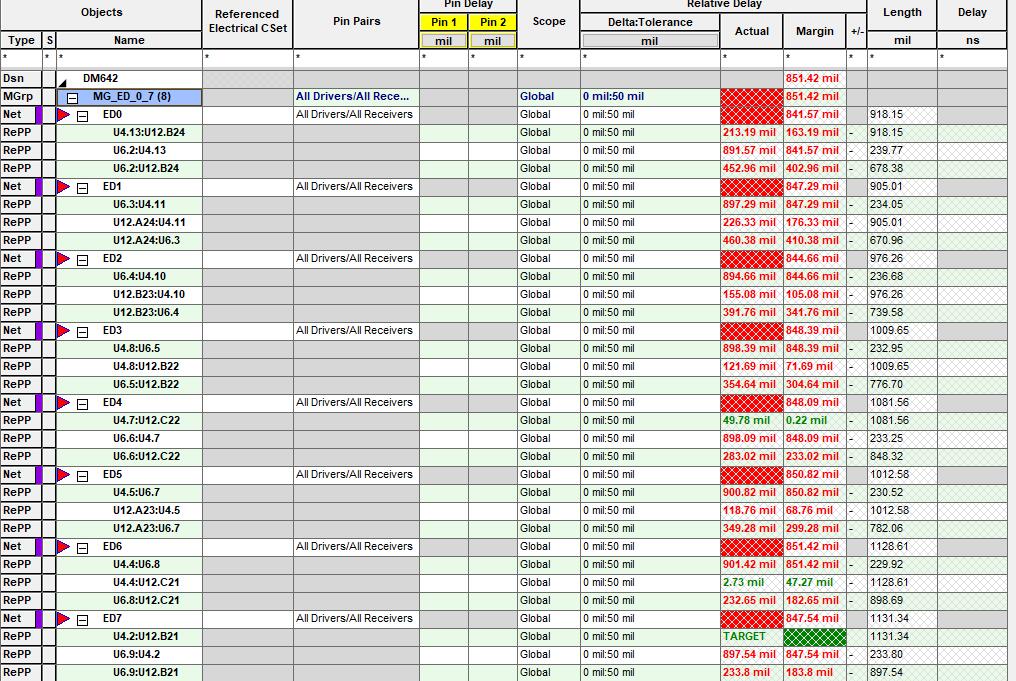Click the red flag icon on ED7
Screen dimensions: 1016x681
coord(64,618)
